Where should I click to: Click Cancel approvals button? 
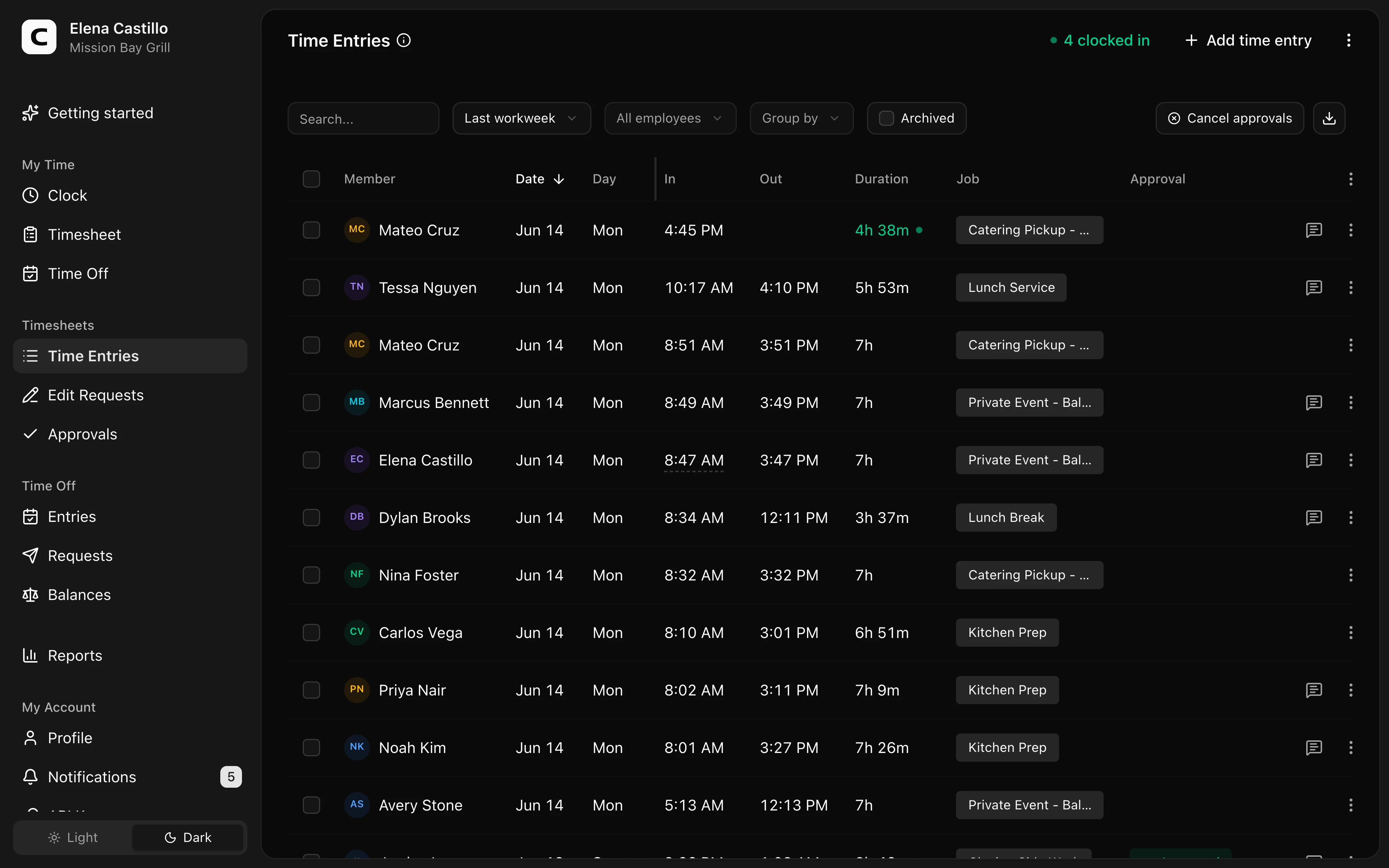pos(1229,118)
